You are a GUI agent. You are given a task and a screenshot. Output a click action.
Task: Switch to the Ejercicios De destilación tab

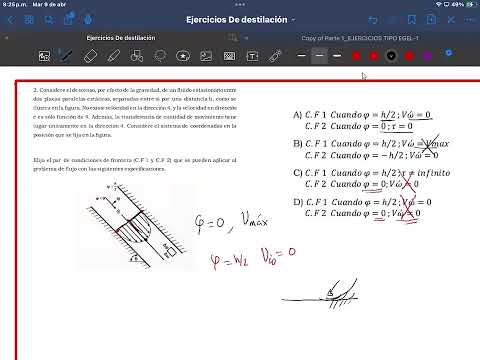click(x=121, y=38)
